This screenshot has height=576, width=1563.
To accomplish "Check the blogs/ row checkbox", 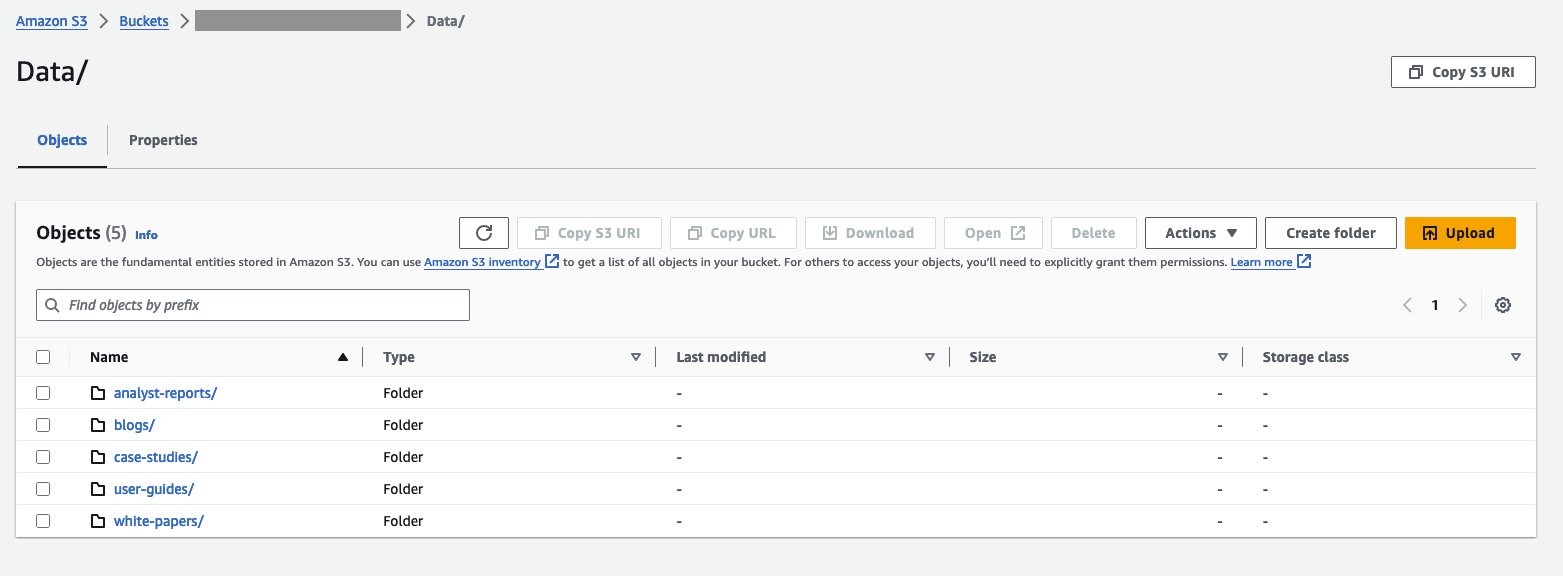I will (x=43, y=425).
